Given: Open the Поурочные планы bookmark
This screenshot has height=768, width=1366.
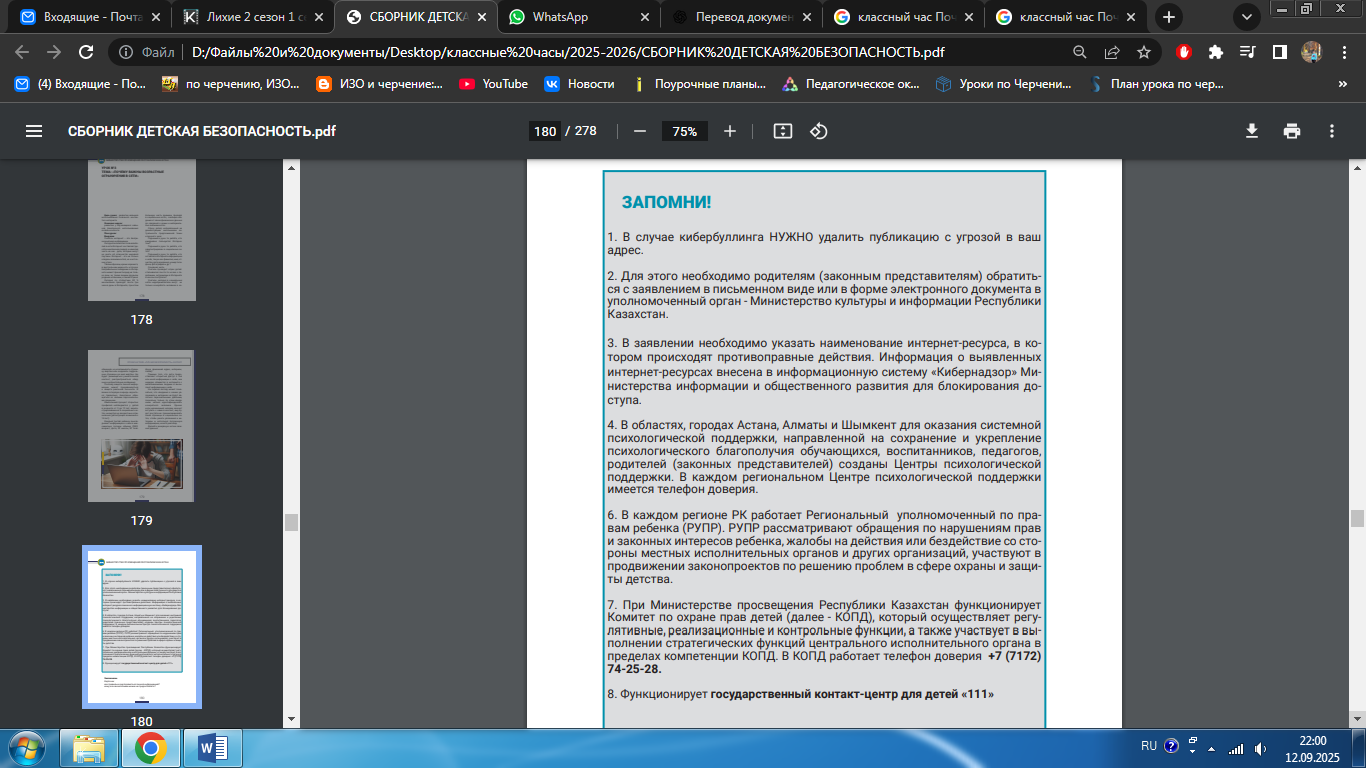Looking at the screenshot, I should tap(700, 84).
